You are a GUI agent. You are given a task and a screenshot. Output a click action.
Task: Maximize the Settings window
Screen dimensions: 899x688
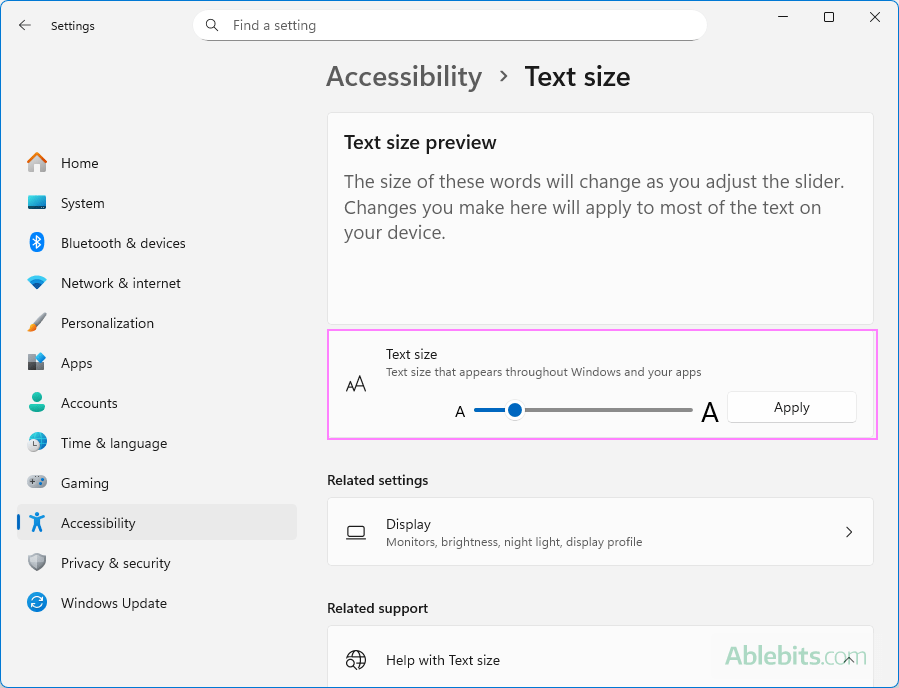(x=829, y=17)
